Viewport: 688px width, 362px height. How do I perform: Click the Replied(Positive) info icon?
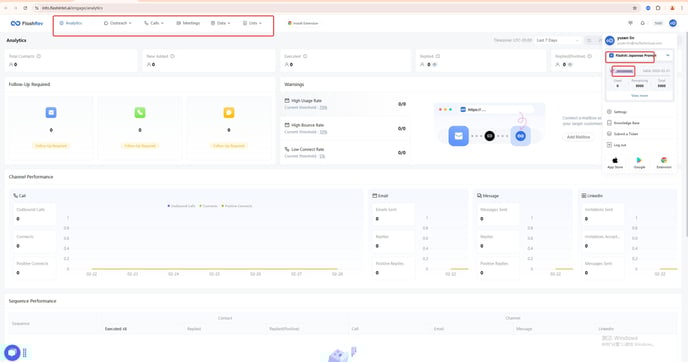pos(590,56)
